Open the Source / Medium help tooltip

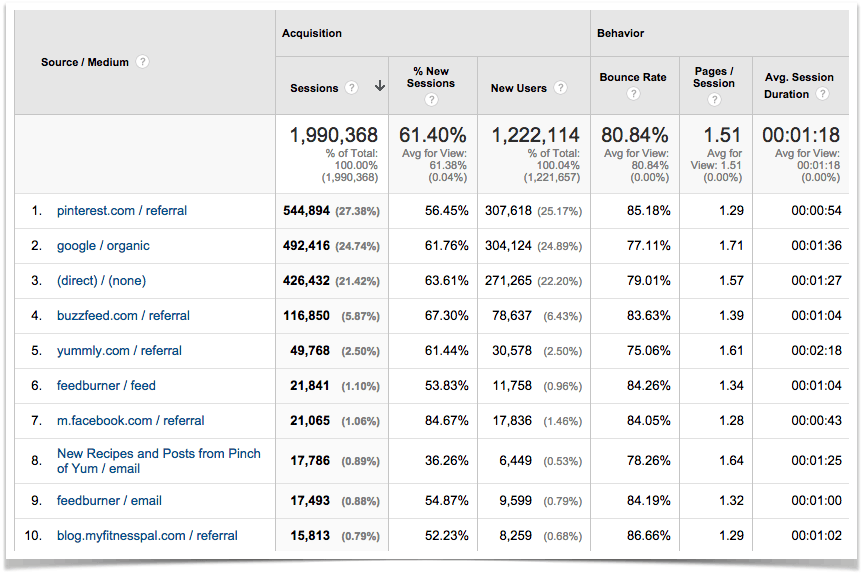tap(144, 61)
